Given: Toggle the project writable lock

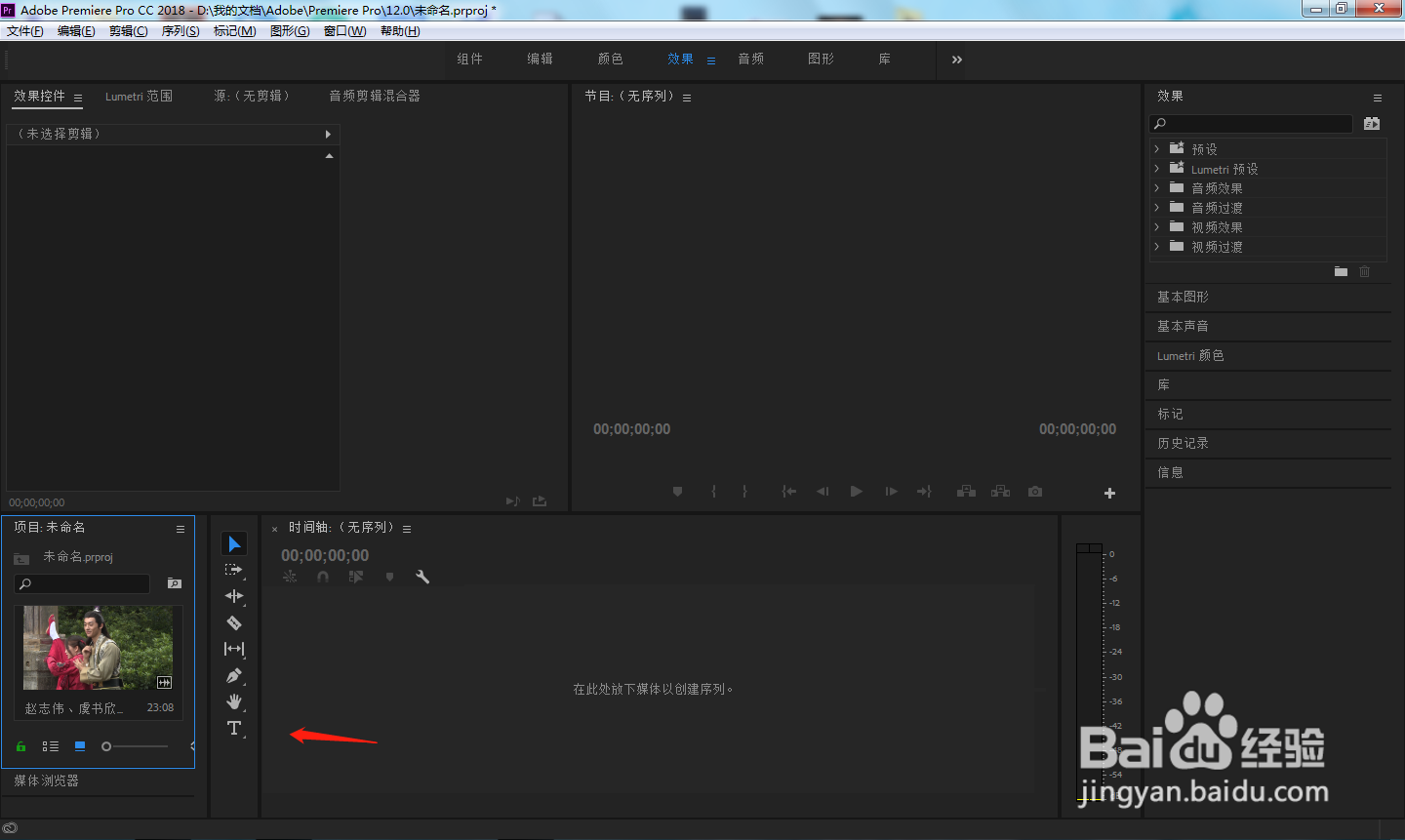Looking at the screenshot, I should (20, 746).
